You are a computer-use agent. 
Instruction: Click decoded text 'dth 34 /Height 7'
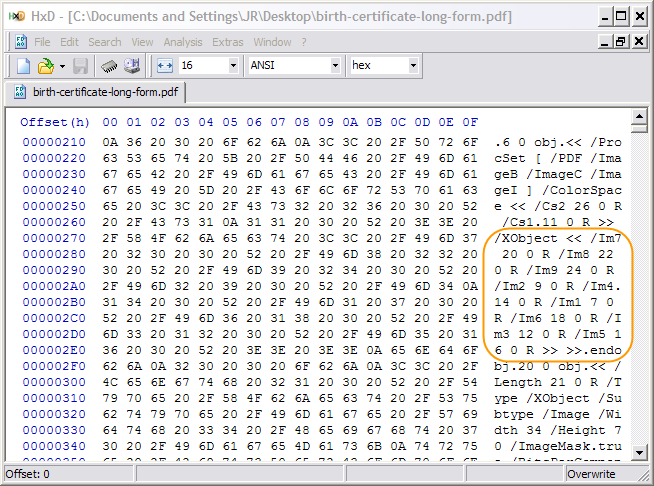(x=558, y=430)
